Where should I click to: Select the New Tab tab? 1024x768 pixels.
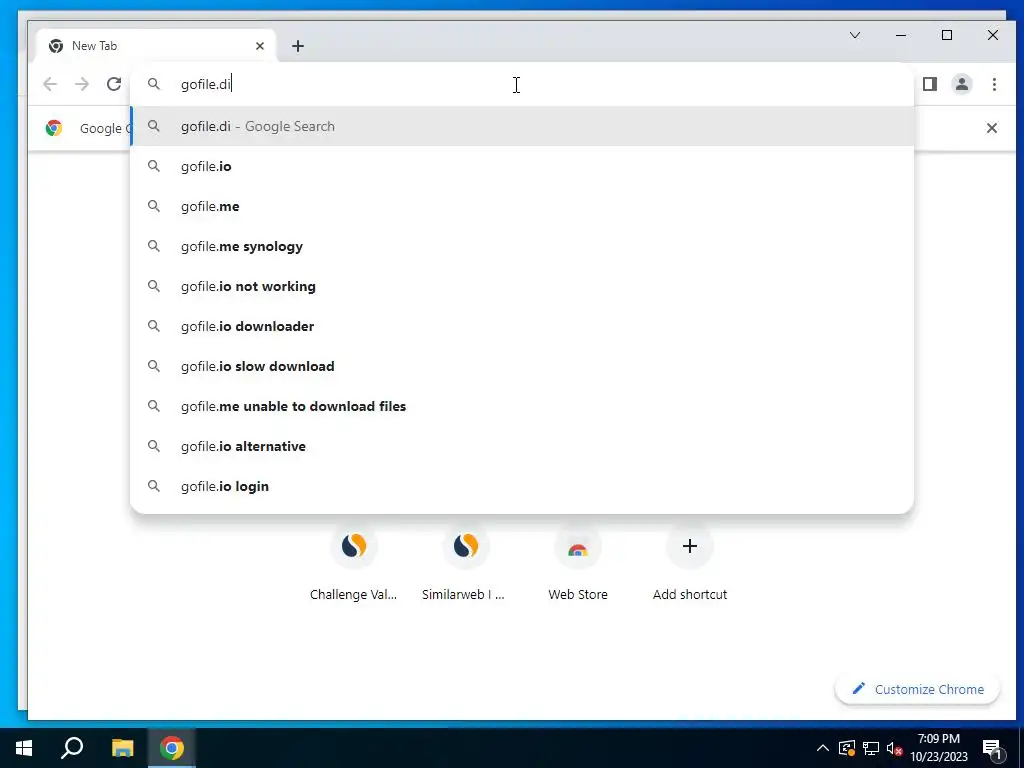(x=157, y=46)
